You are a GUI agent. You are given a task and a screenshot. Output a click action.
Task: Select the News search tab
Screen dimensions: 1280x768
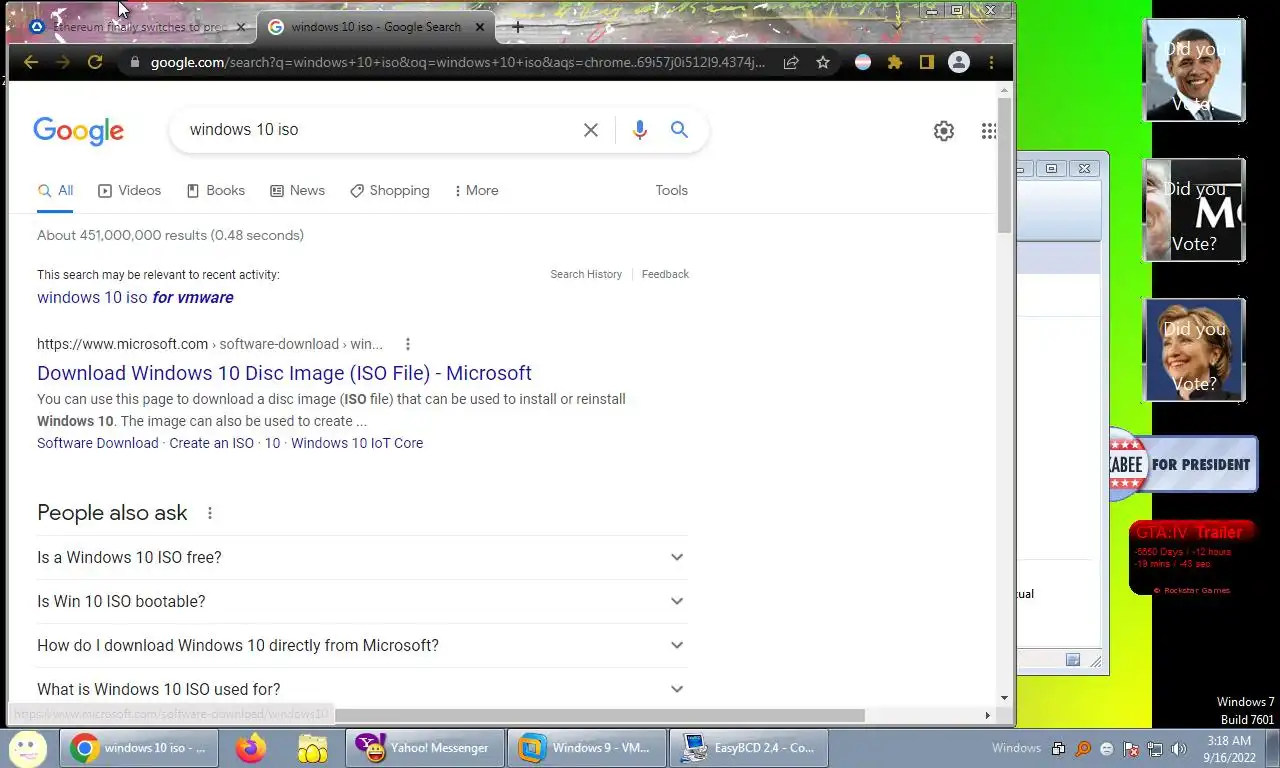297,190
